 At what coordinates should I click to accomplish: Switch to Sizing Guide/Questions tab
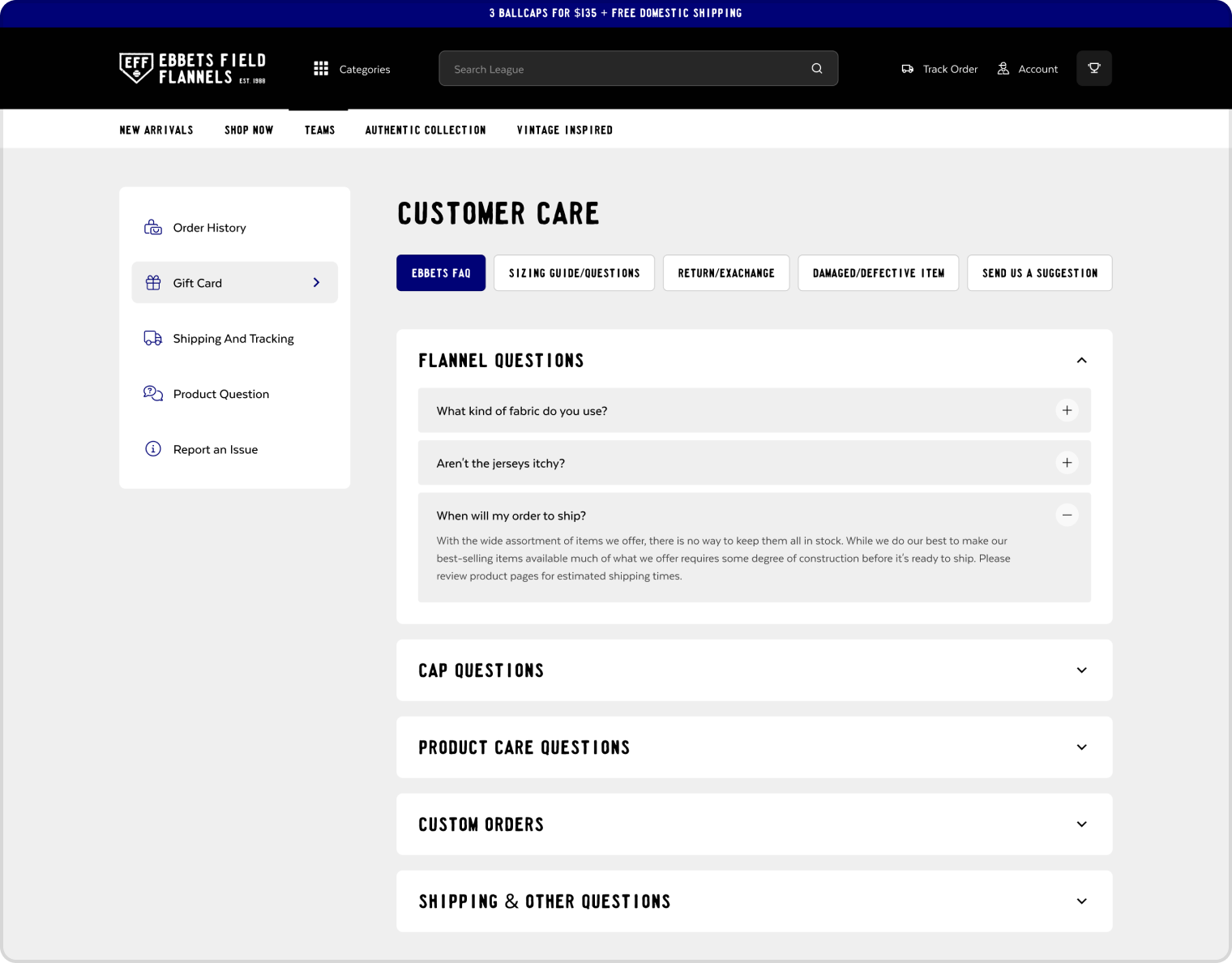(575, 273)
